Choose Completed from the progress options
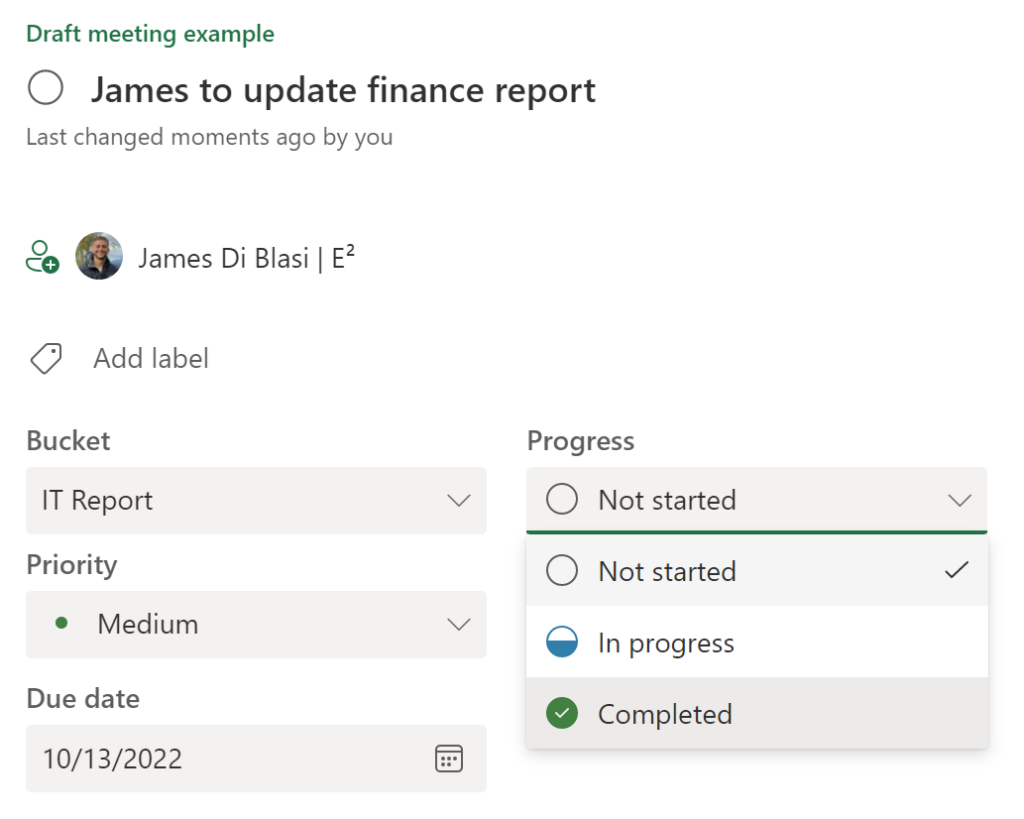The height and width of the screenshot is (819, 1024). (x=665, y=714)
